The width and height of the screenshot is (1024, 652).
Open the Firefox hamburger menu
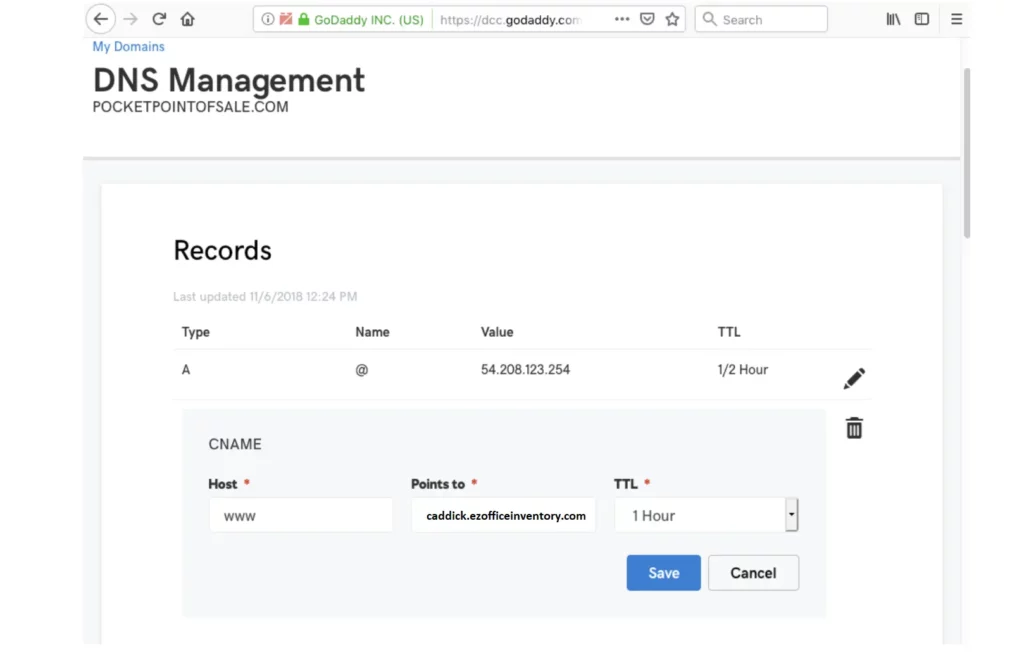(x=956, y=18)
